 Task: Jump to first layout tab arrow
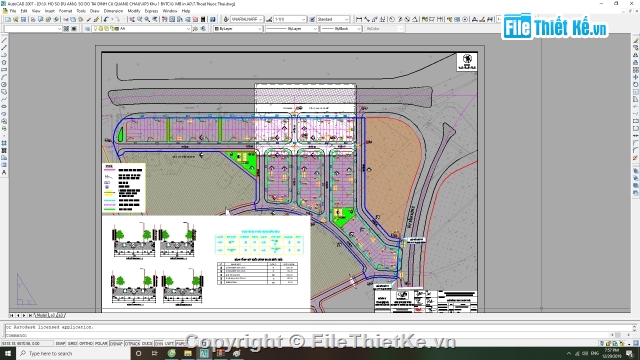coord(12,315)
